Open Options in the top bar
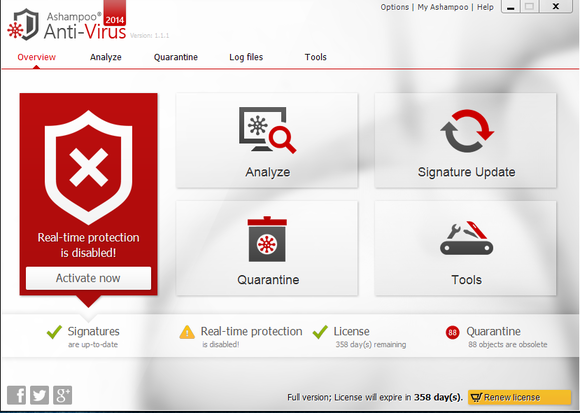Viewport: 580px width, 413px height. point(395,7)
